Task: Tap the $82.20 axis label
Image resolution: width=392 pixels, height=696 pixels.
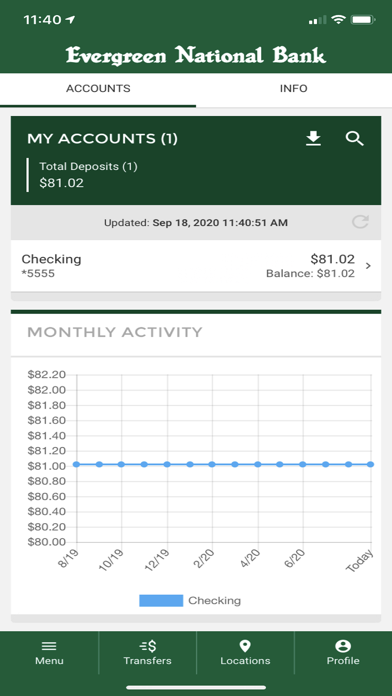Action: 47,375
